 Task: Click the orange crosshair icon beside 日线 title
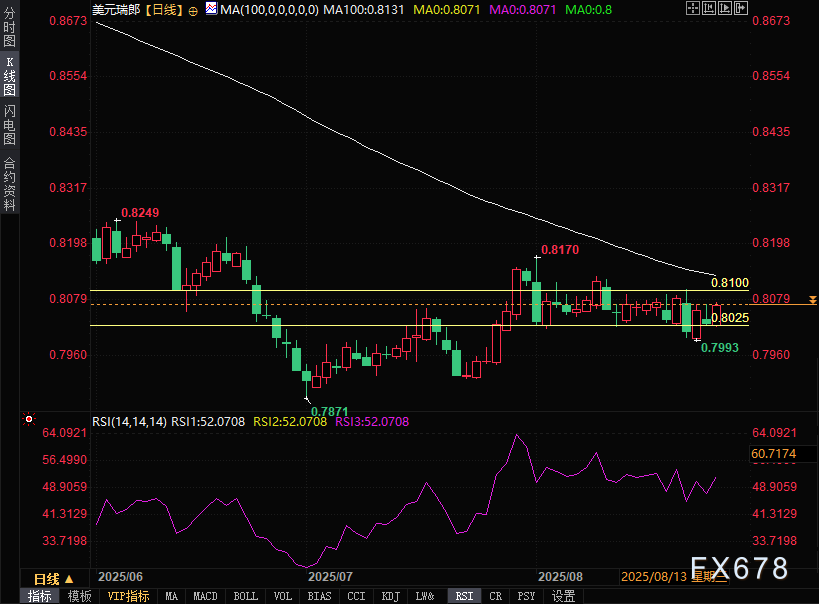[193, 9]
